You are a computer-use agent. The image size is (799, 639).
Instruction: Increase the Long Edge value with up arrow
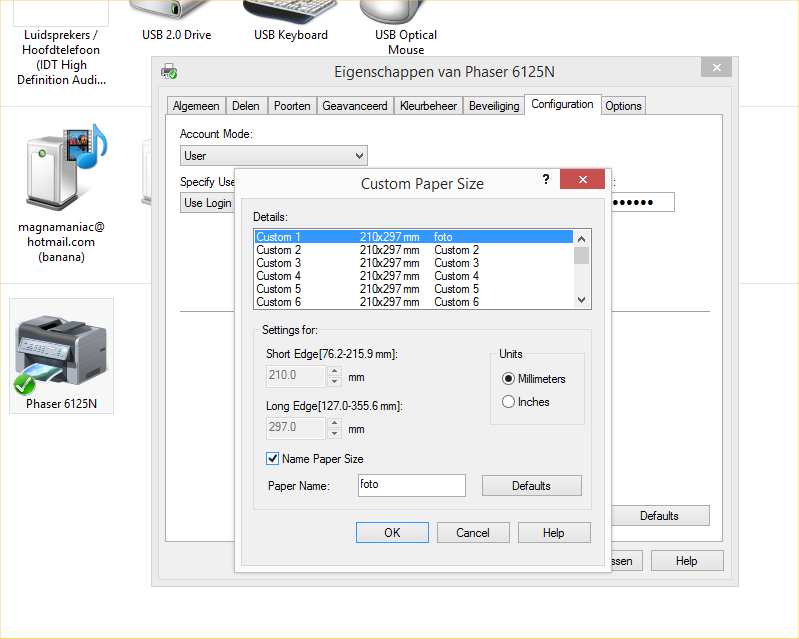click(334, 423)
